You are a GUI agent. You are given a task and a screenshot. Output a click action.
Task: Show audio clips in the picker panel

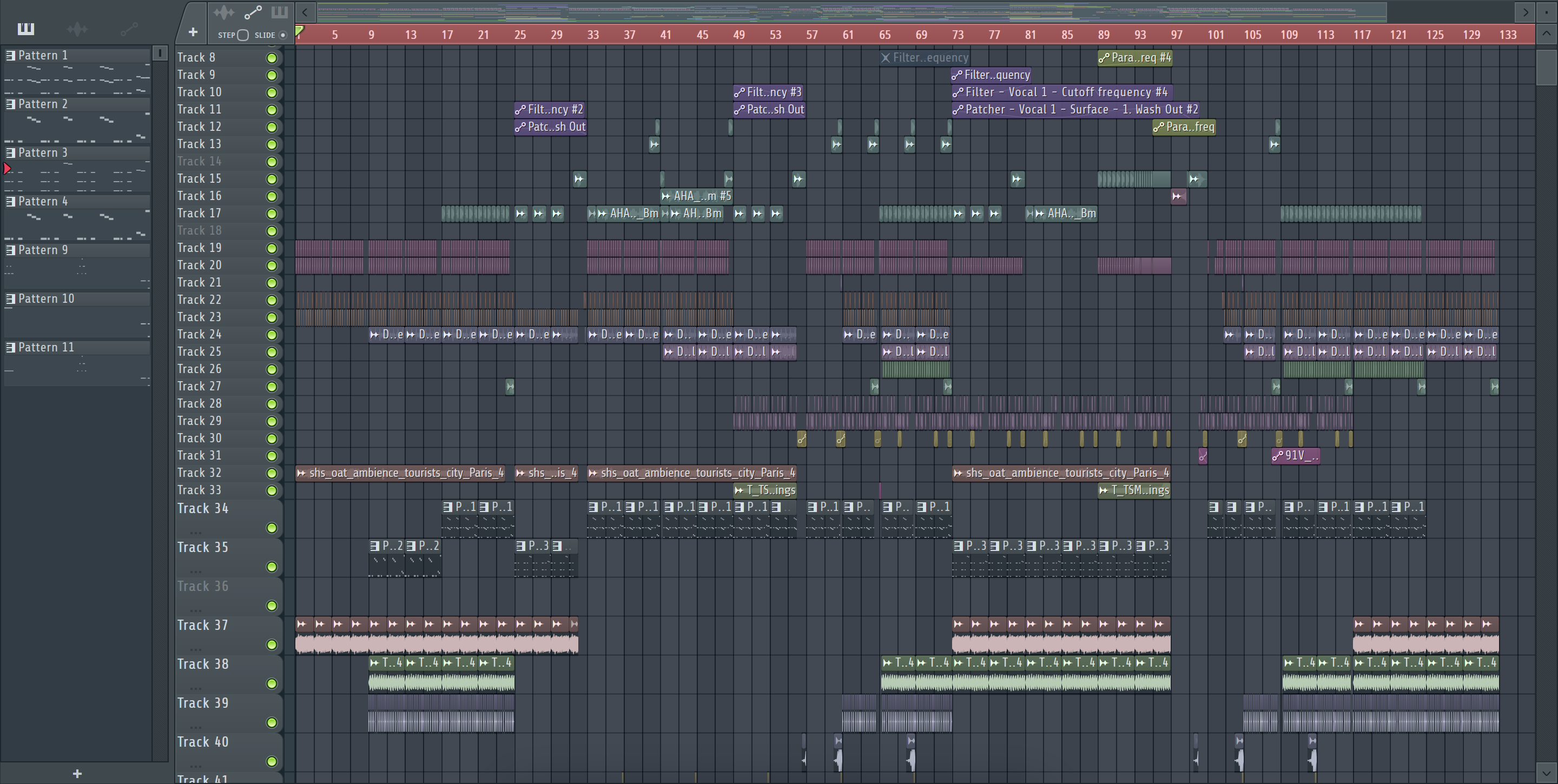click(77, 29)
